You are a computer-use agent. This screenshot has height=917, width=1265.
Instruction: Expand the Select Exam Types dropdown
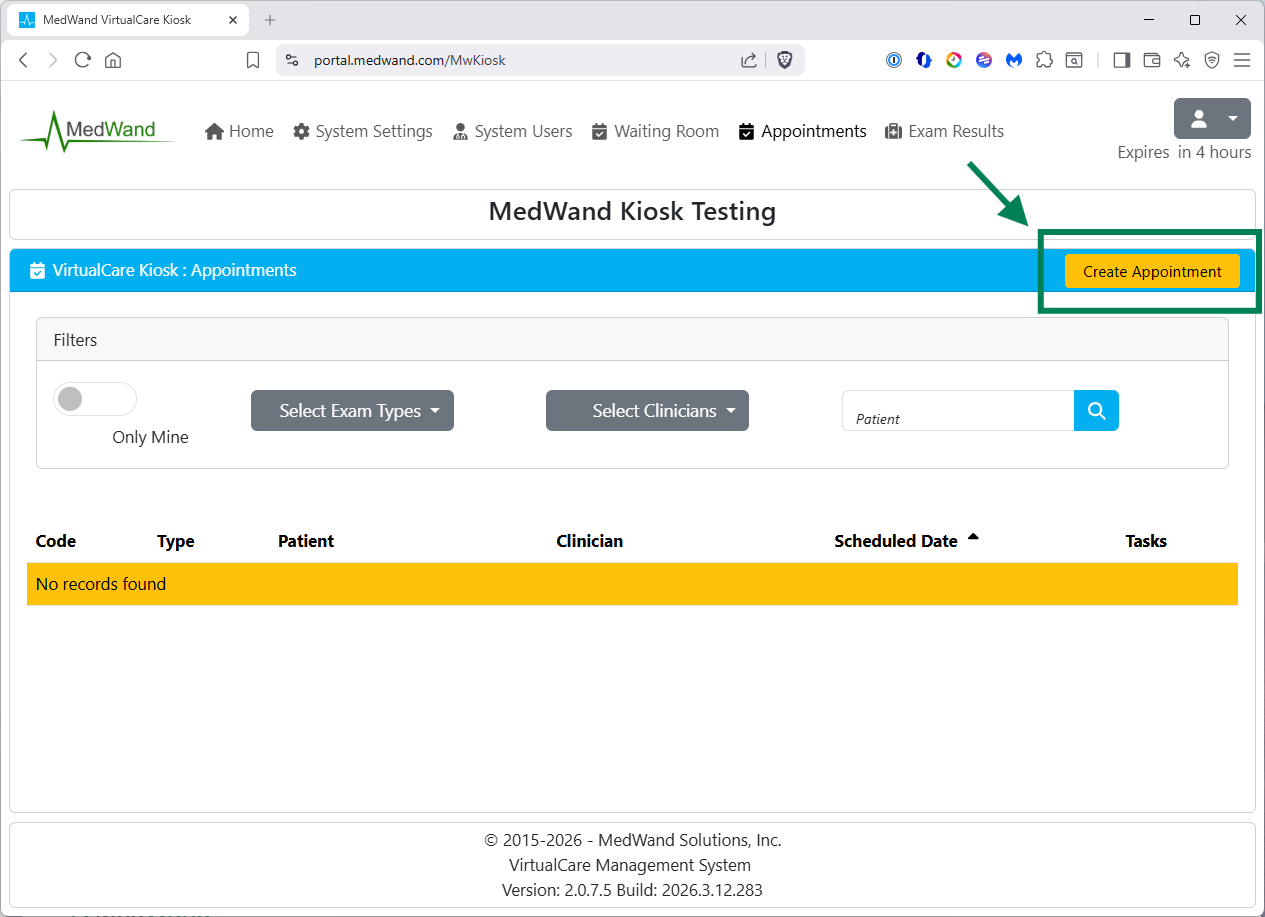pyautogui.click(x=352, y=411)
